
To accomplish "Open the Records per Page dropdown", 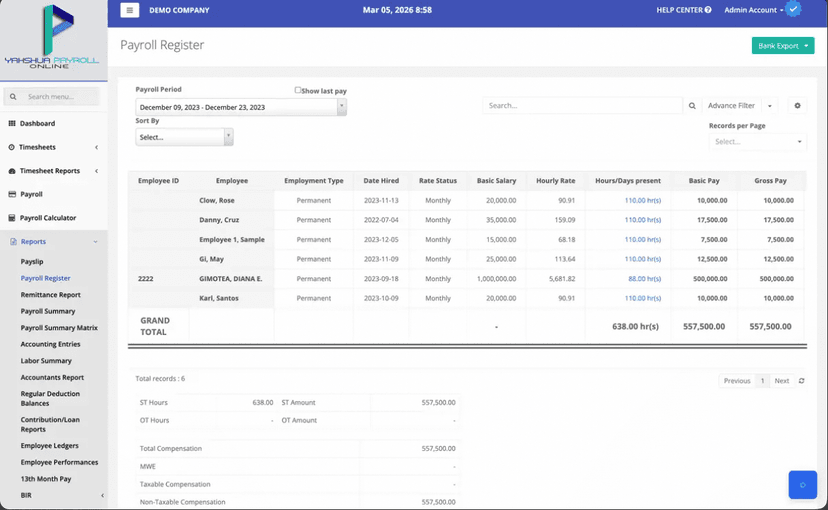I will pyautogui.click(x=757, y=141).
